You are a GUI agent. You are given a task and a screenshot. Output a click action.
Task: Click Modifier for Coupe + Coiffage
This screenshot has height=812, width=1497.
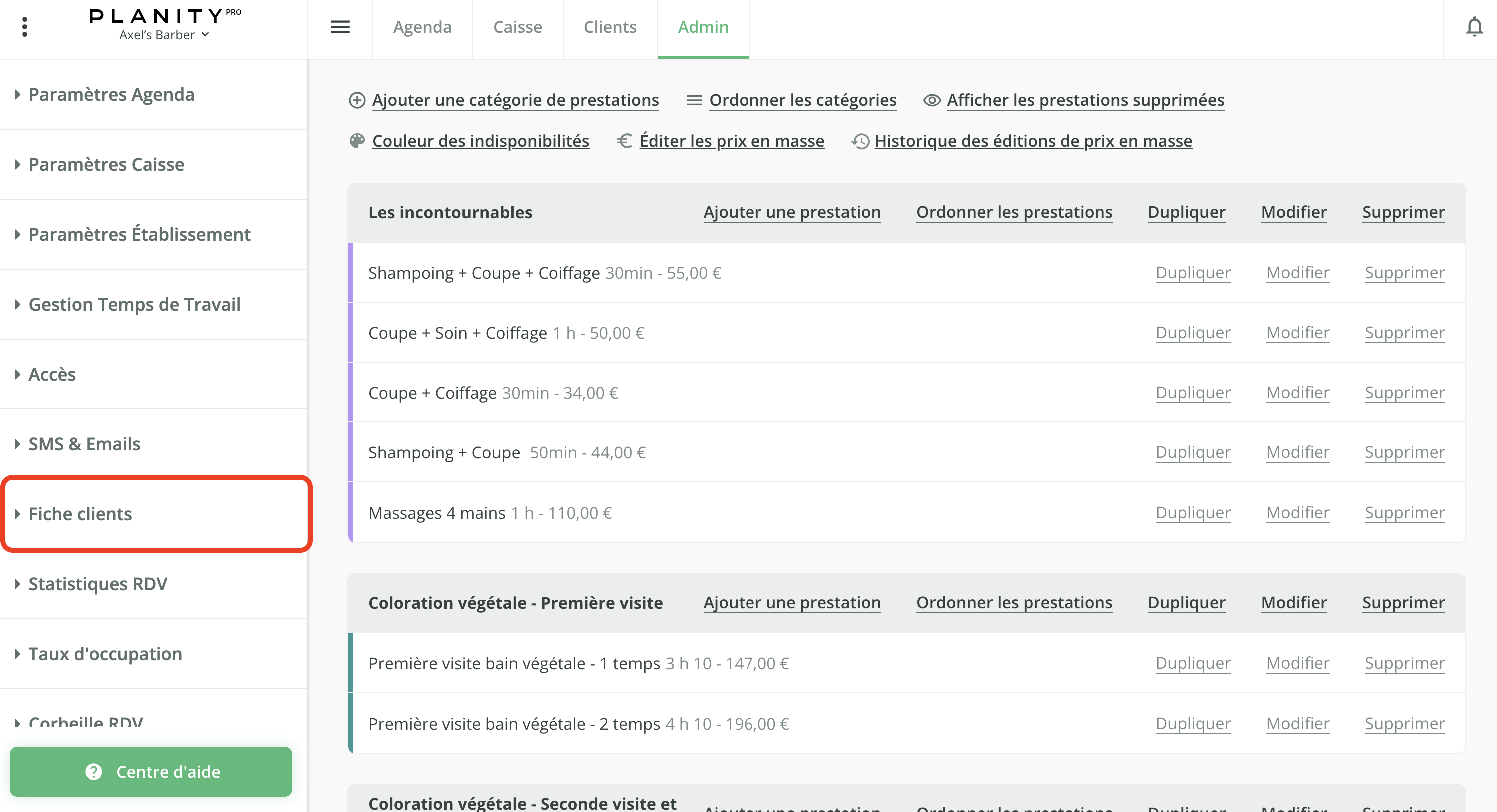1297,393
